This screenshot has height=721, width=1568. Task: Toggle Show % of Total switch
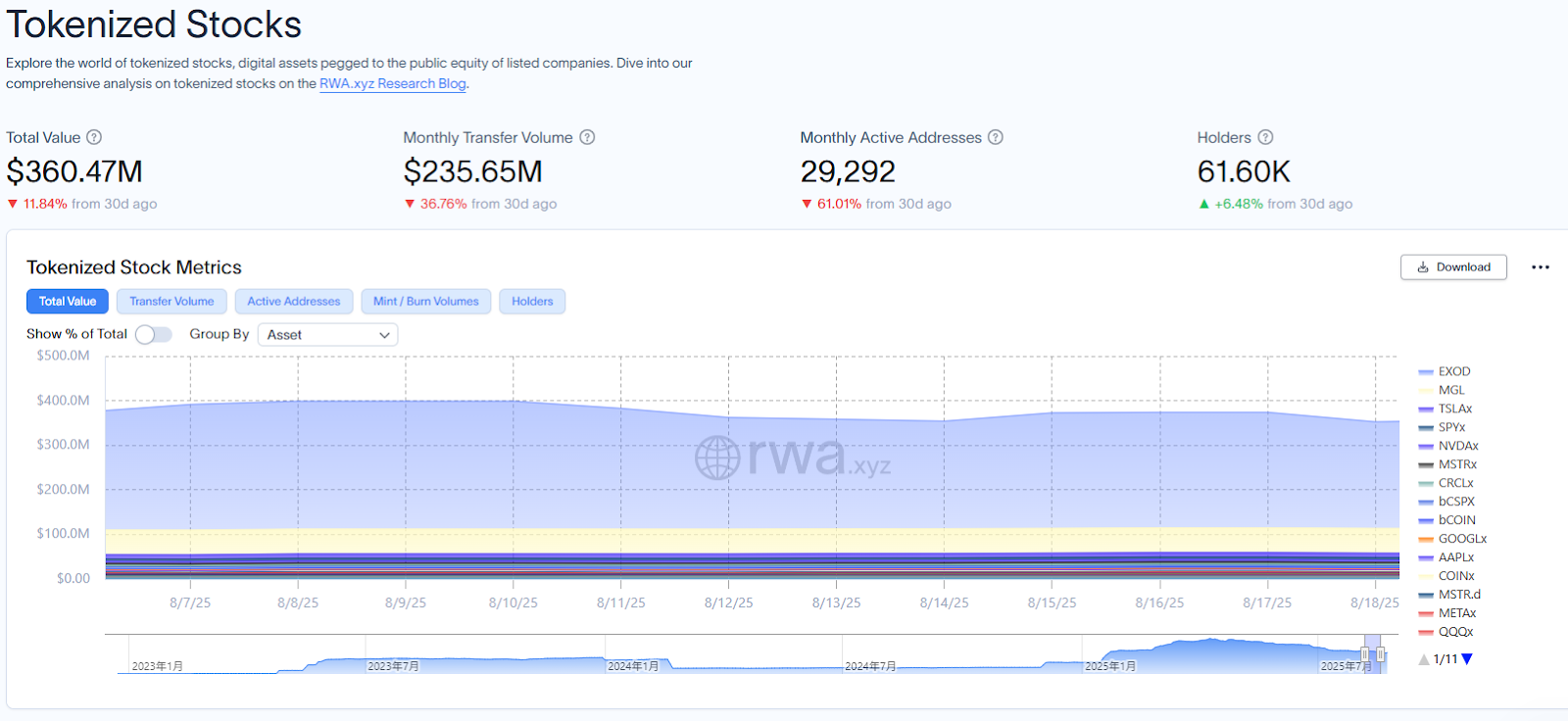154,334
